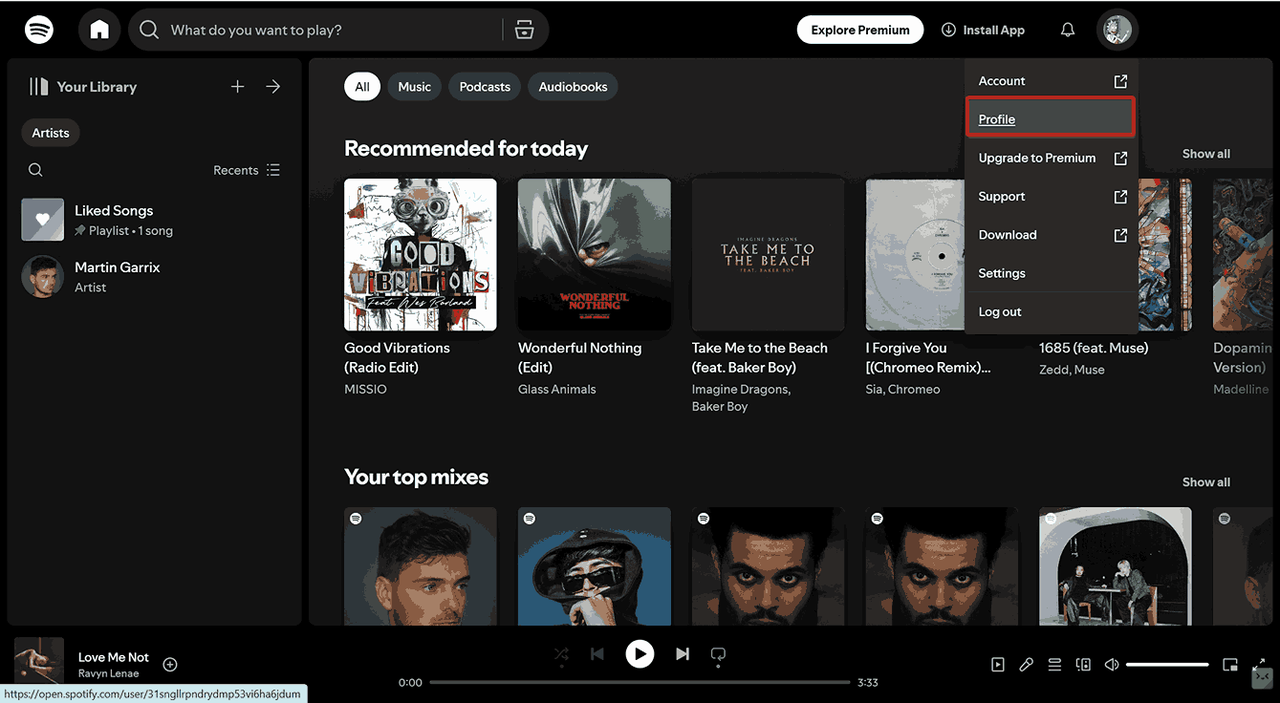The height and width of the screenshot is (703, 1280).
Task: Open the Miniplayer icon
Action: tap(1230, 665)
